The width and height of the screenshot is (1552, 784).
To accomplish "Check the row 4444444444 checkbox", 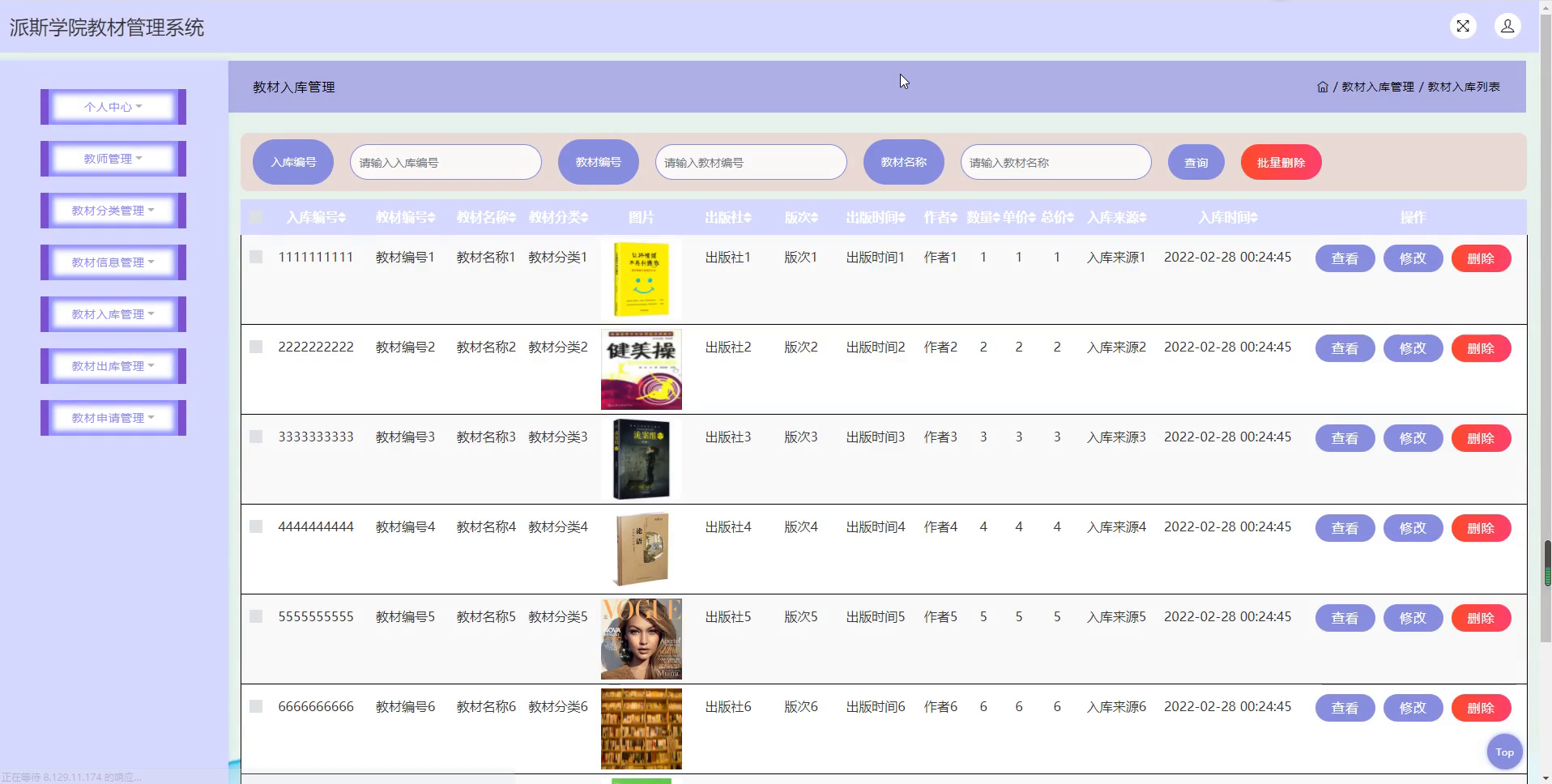I will (256, 526).
